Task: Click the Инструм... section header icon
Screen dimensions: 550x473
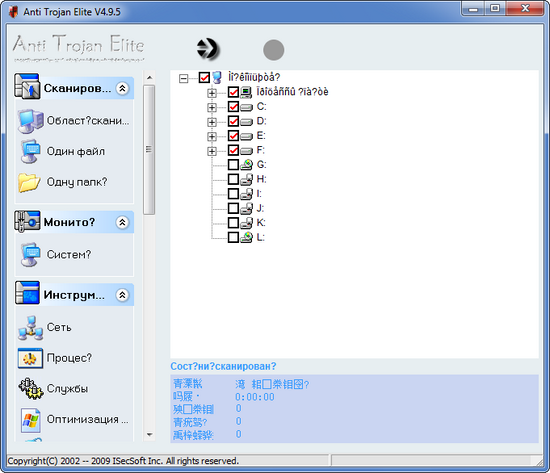Action: coord(27,293)
